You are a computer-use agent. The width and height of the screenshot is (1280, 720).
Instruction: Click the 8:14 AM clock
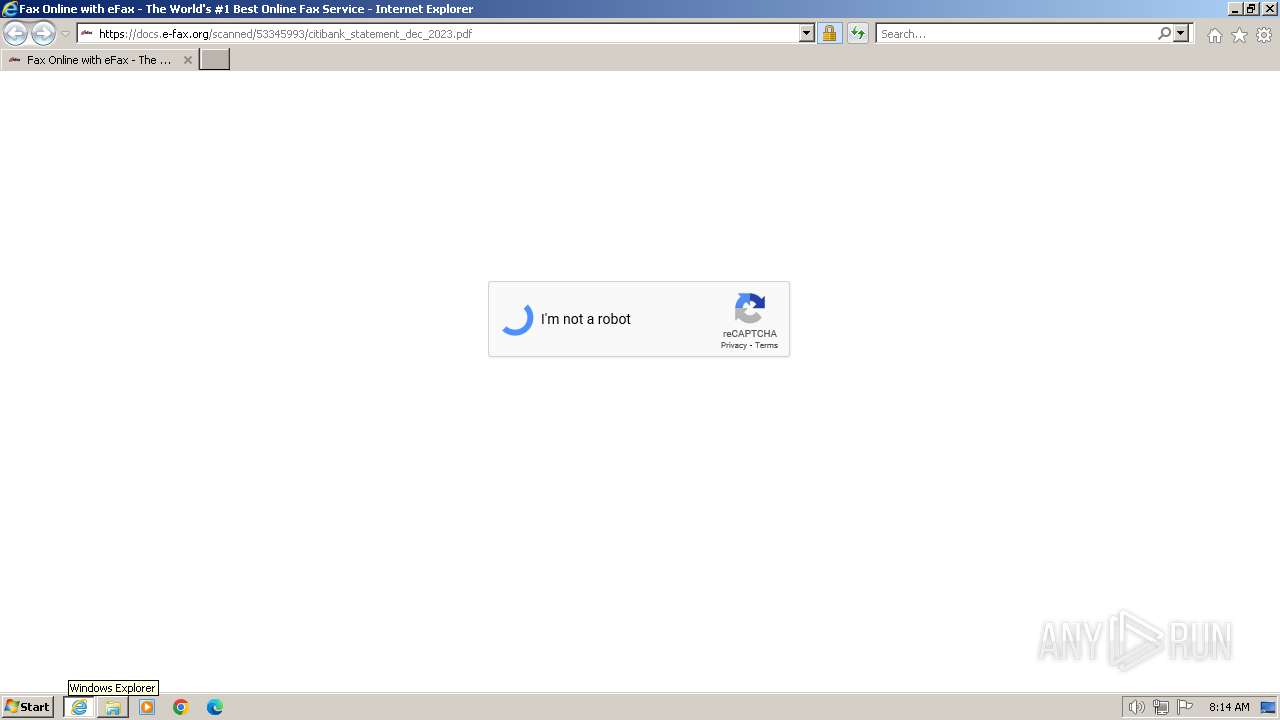[x=1229, y=707]
